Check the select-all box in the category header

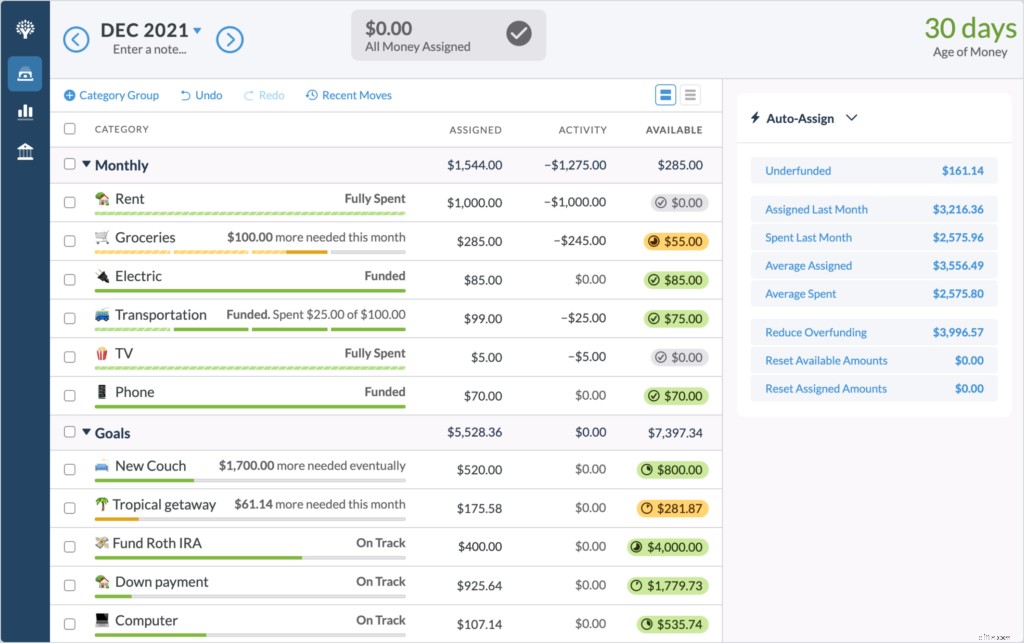pos(69,129)
